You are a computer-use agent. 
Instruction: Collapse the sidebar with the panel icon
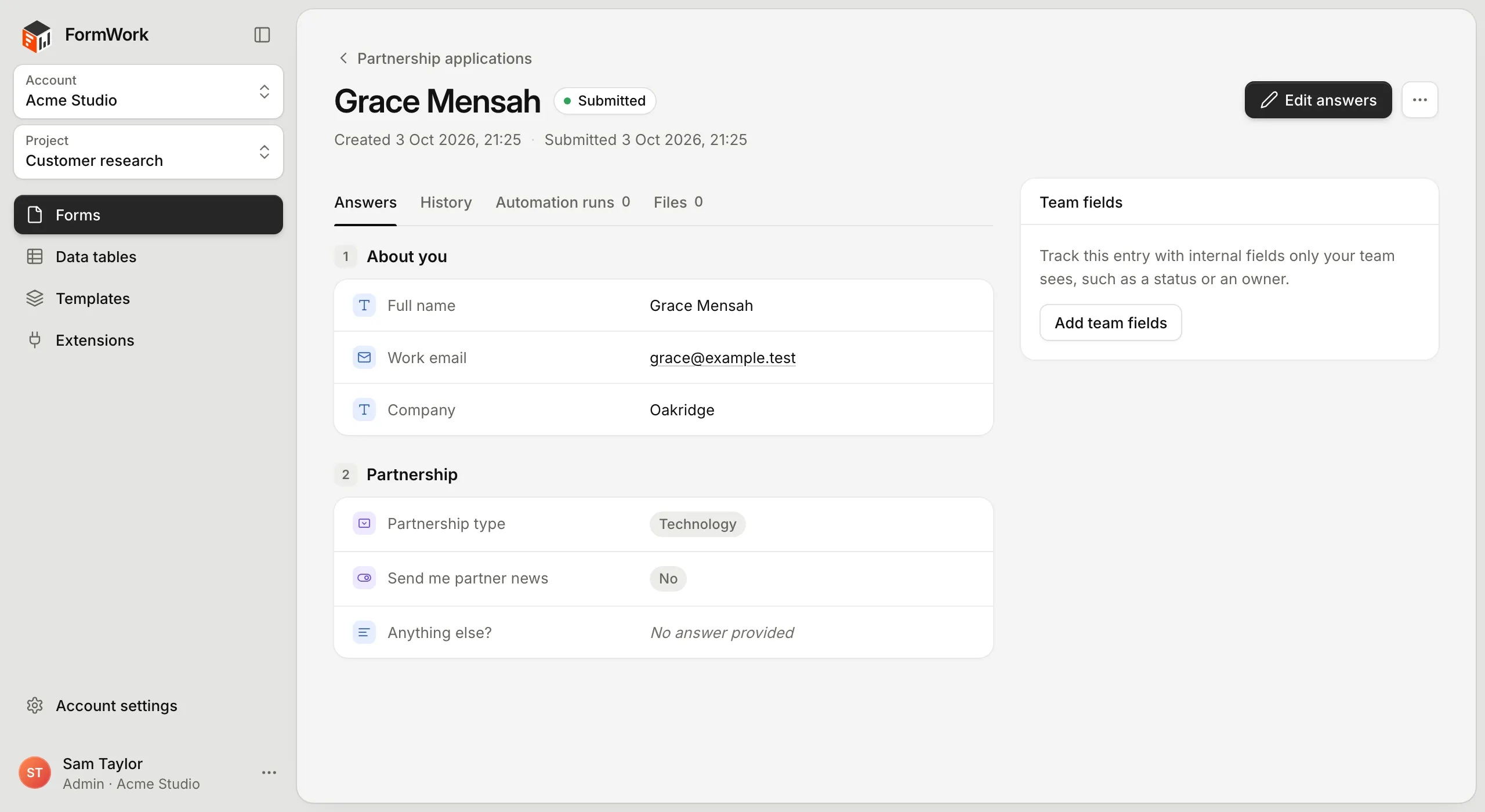coord(262,35)
